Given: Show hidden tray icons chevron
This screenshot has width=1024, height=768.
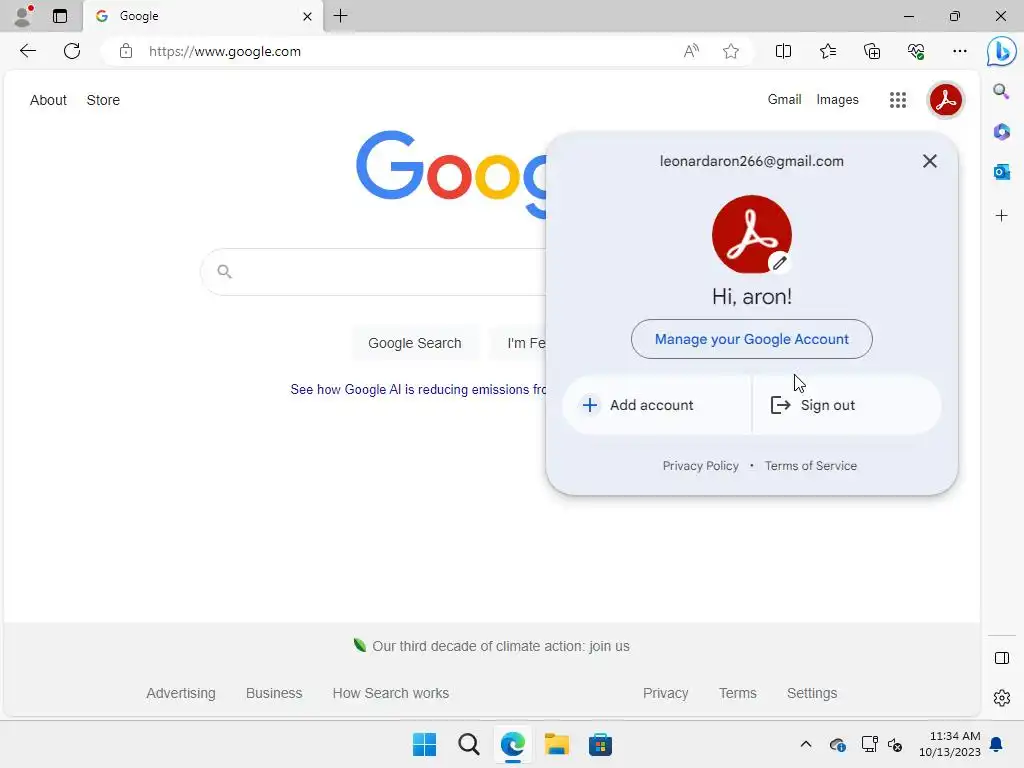Looking at the screenshot, I should [806, 744].
